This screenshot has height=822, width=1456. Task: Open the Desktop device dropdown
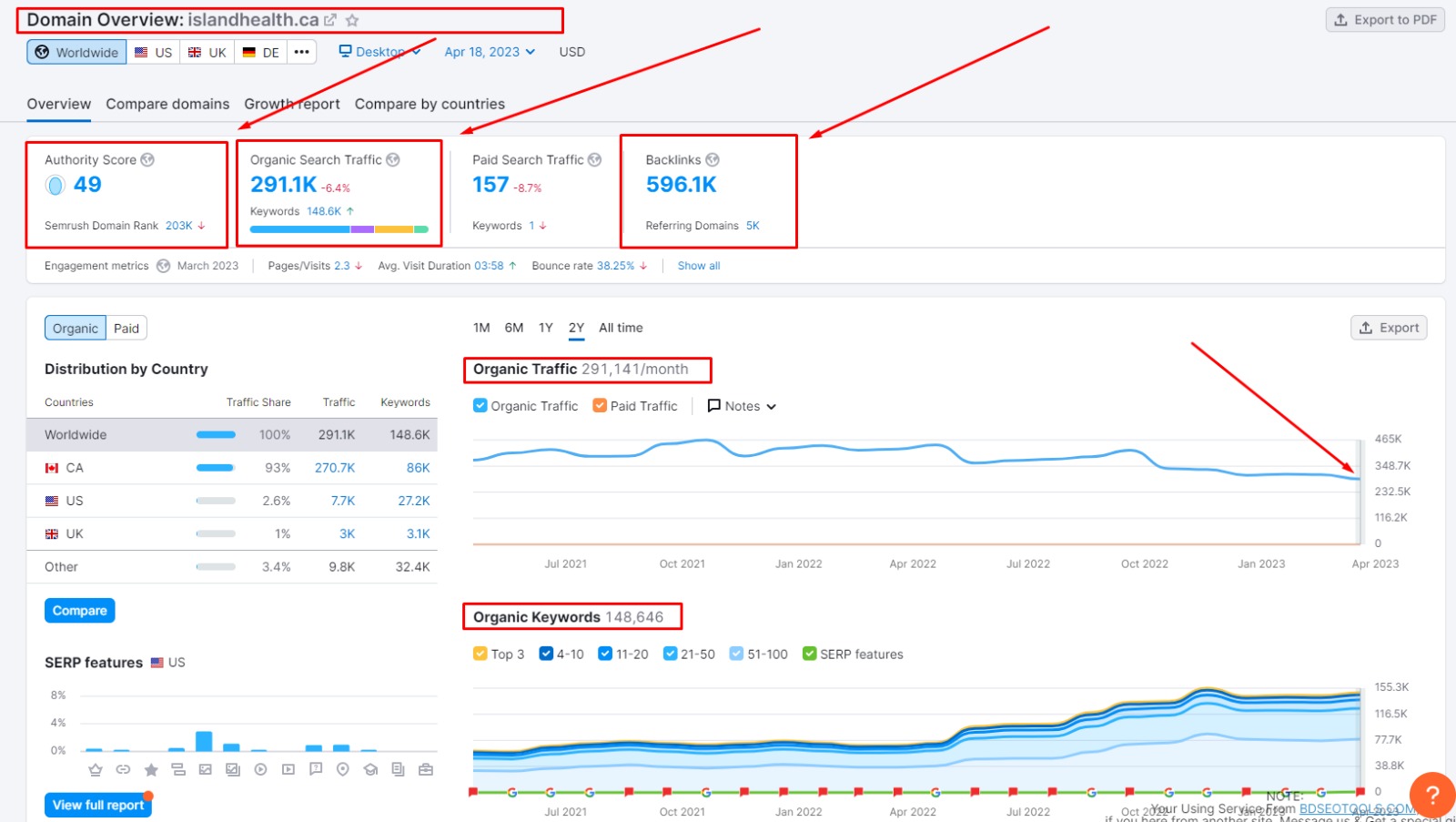point(379,52)
